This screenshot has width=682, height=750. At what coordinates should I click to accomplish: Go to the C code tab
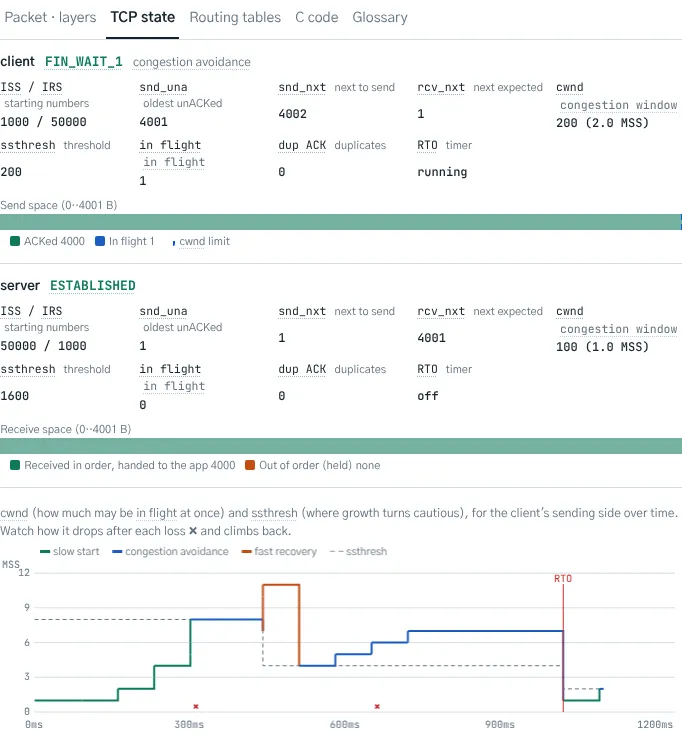316,17
